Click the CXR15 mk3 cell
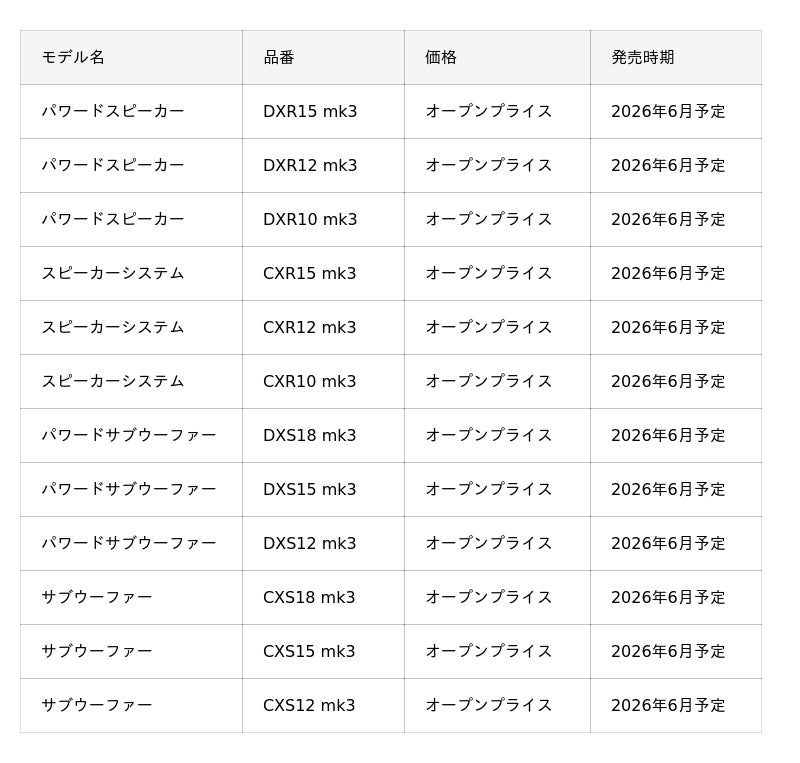 click(x=310, y=274)
